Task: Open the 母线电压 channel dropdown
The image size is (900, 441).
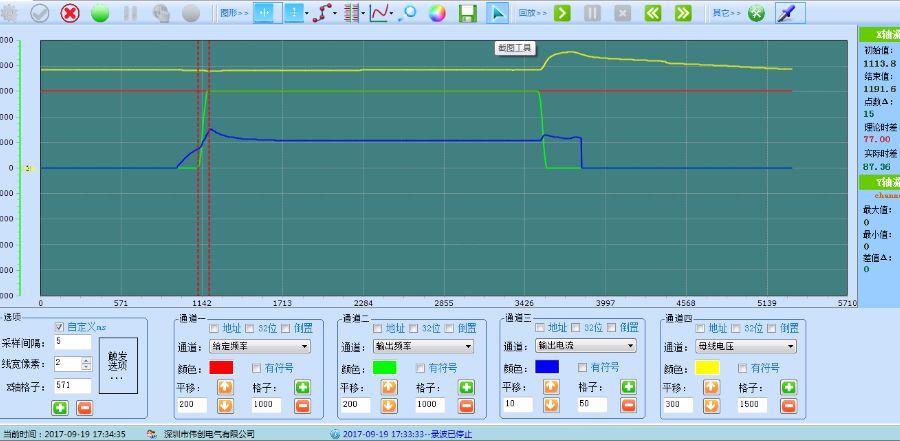Action: tap(745, 346)
